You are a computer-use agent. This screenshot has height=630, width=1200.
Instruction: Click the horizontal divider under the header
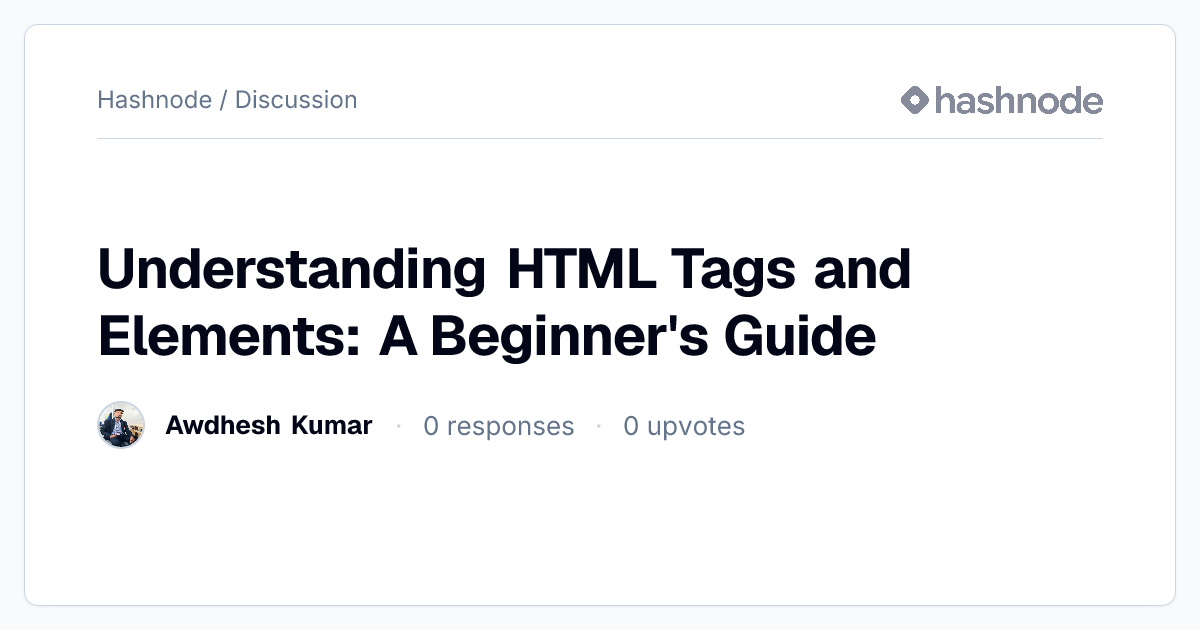click(600, 138)
